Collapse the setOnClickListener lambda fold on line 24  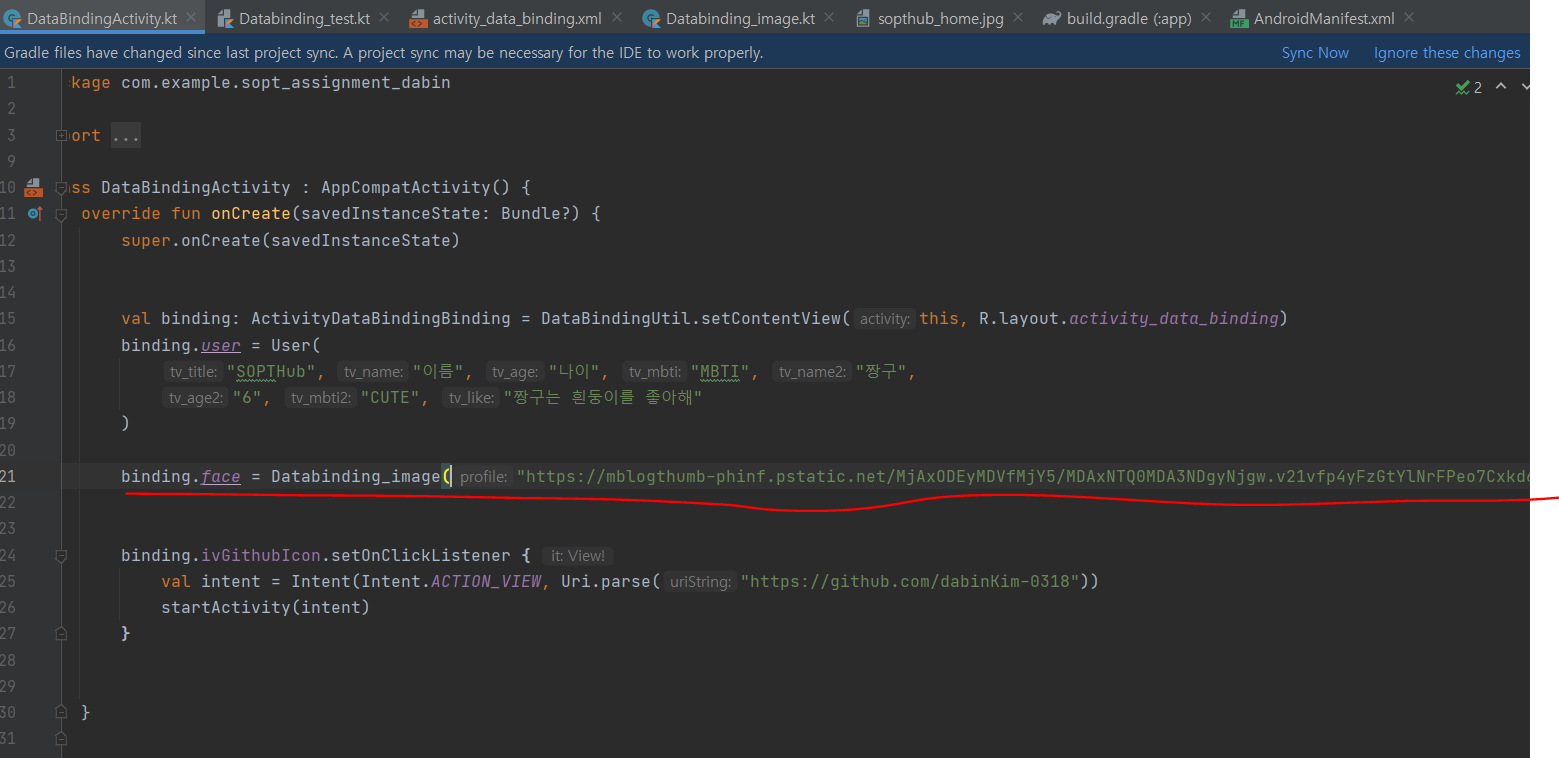pyautogui.click(x=62, y=555)
